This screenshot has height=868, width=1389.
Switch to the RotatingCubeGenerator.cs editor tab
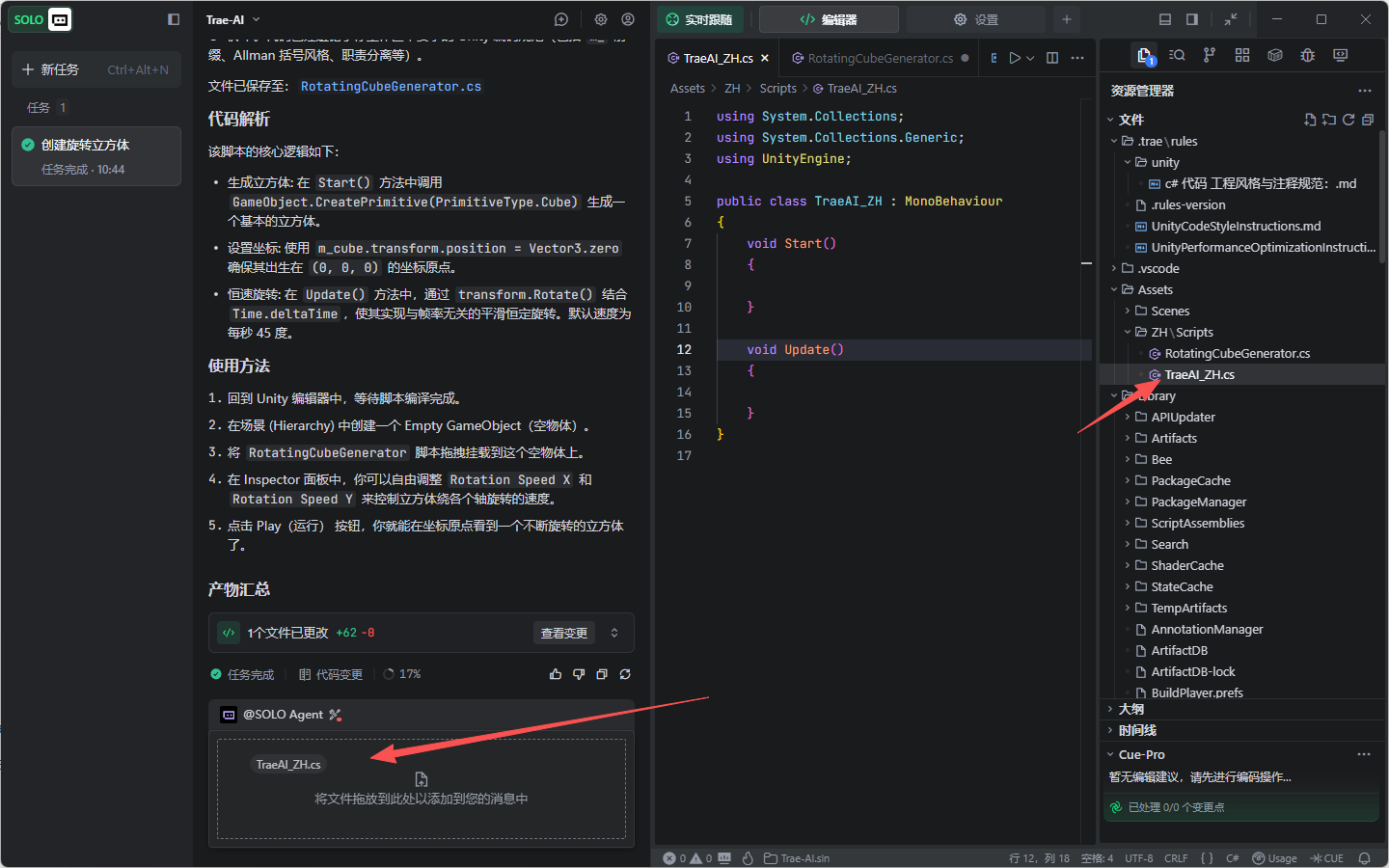coord(880,58)
